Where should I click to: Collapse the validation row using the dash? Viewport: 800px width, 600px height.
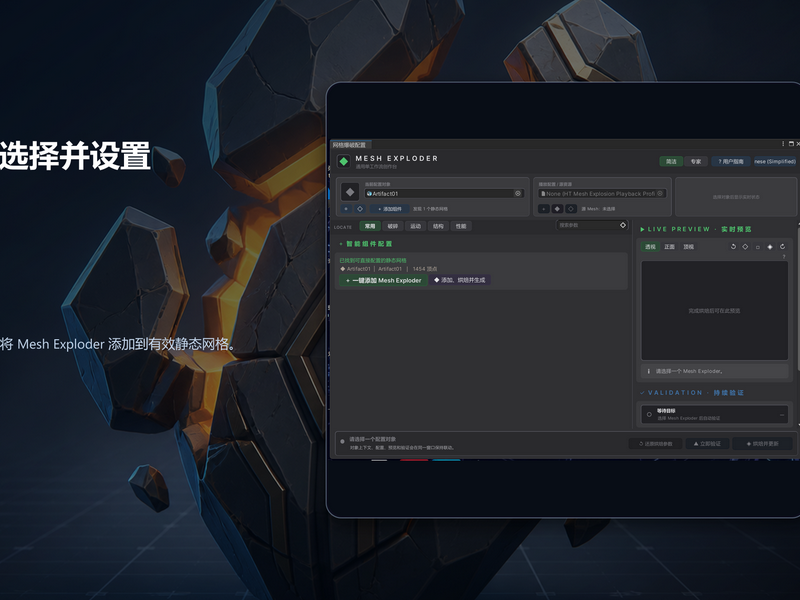point(782,415)
